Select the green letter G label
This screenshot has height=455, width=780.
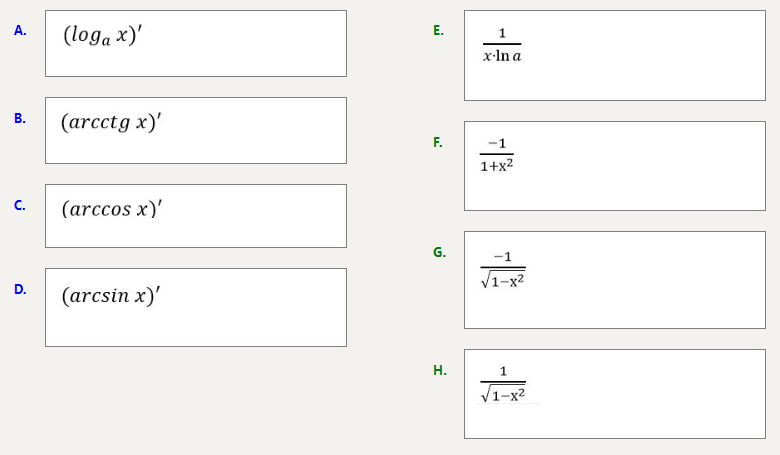[439, 252]
